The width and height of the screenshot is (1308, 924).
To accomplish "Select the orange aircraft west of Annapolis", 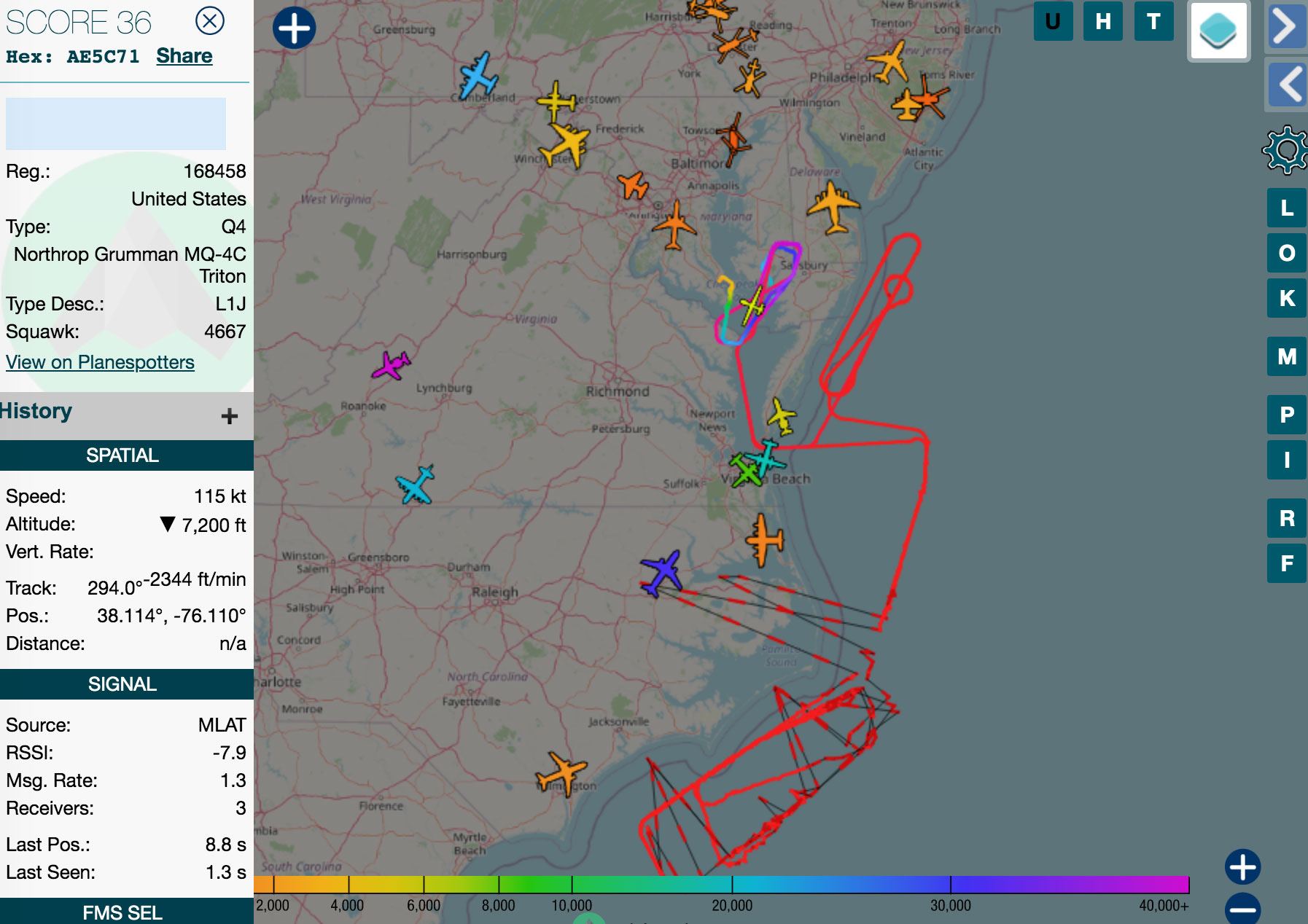I will click(x=633, y=186).
